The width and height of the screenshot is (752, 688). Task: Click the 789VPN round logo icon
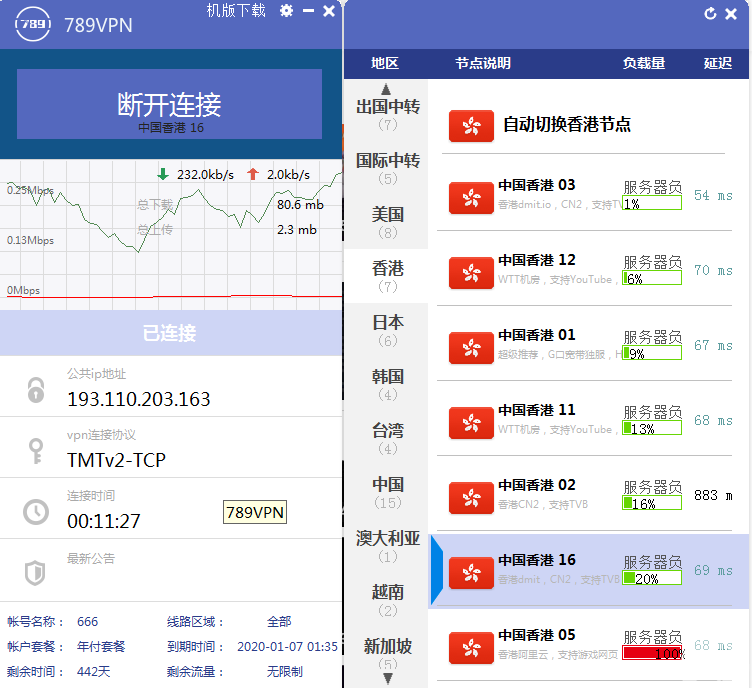32,25
